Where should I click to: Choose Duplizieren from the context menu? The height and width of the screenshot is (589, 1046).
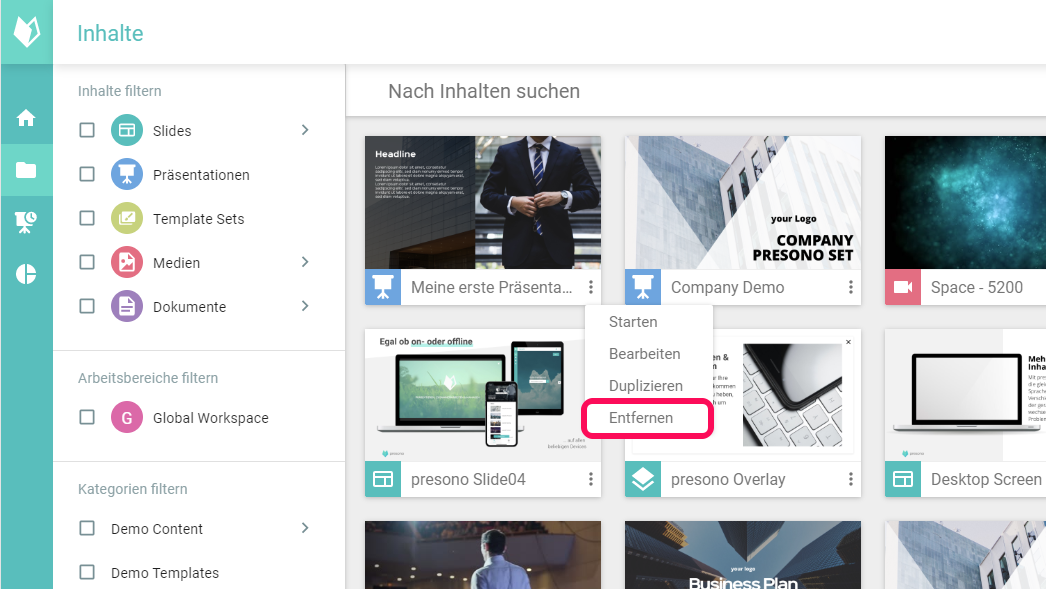tap(648, 386)
